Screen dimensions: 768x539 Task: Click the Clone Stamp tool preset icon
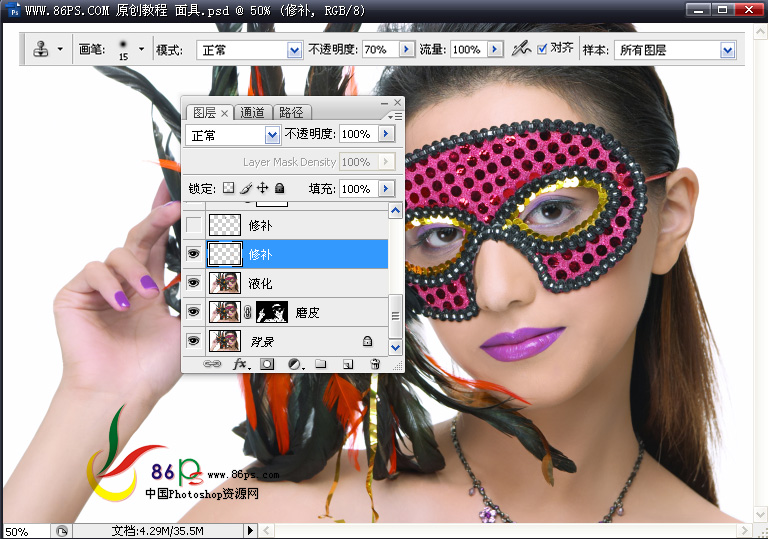click(42, 49)
